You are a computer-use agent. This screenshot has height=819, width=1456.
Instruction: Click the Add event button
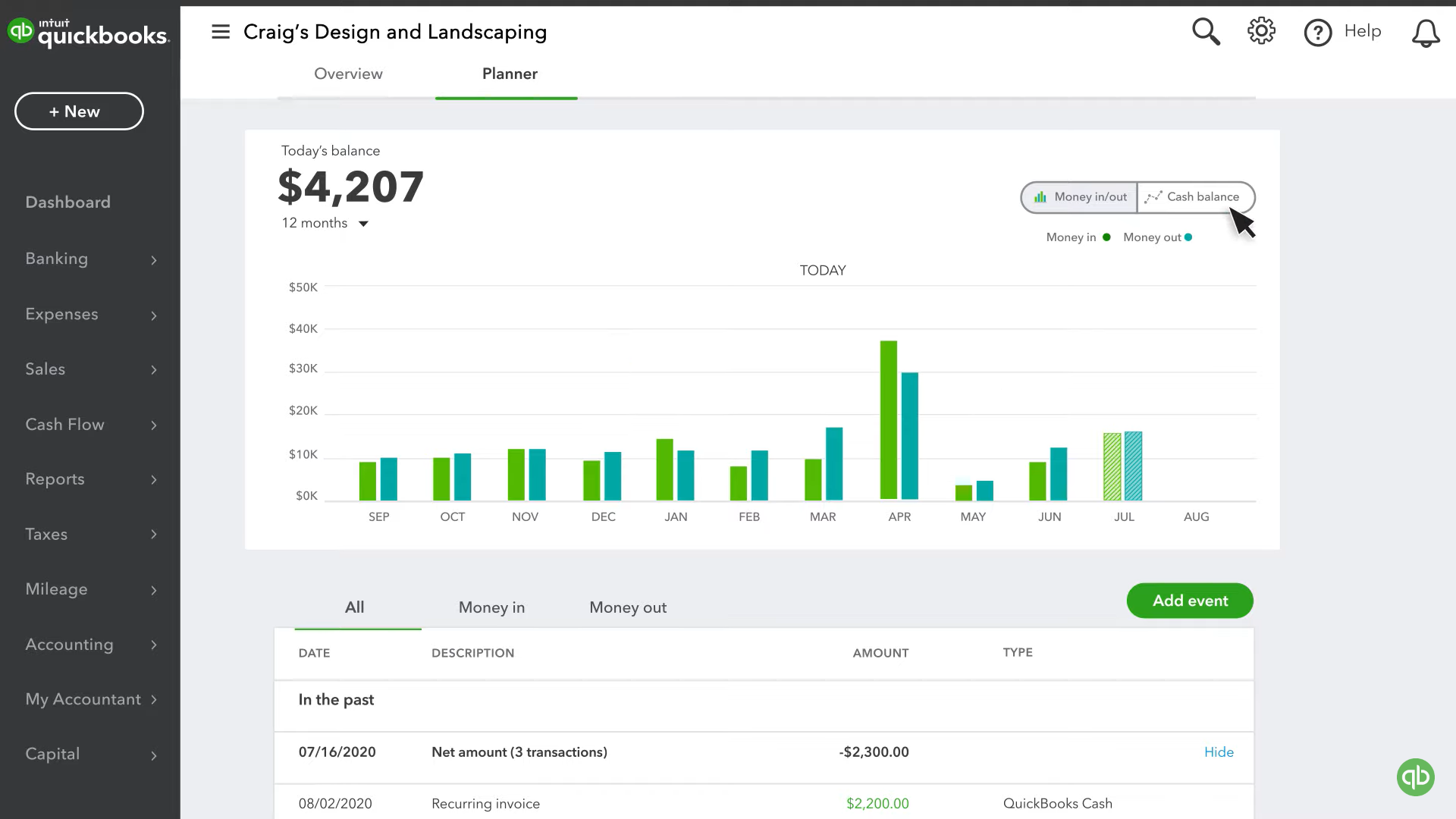1190,600
